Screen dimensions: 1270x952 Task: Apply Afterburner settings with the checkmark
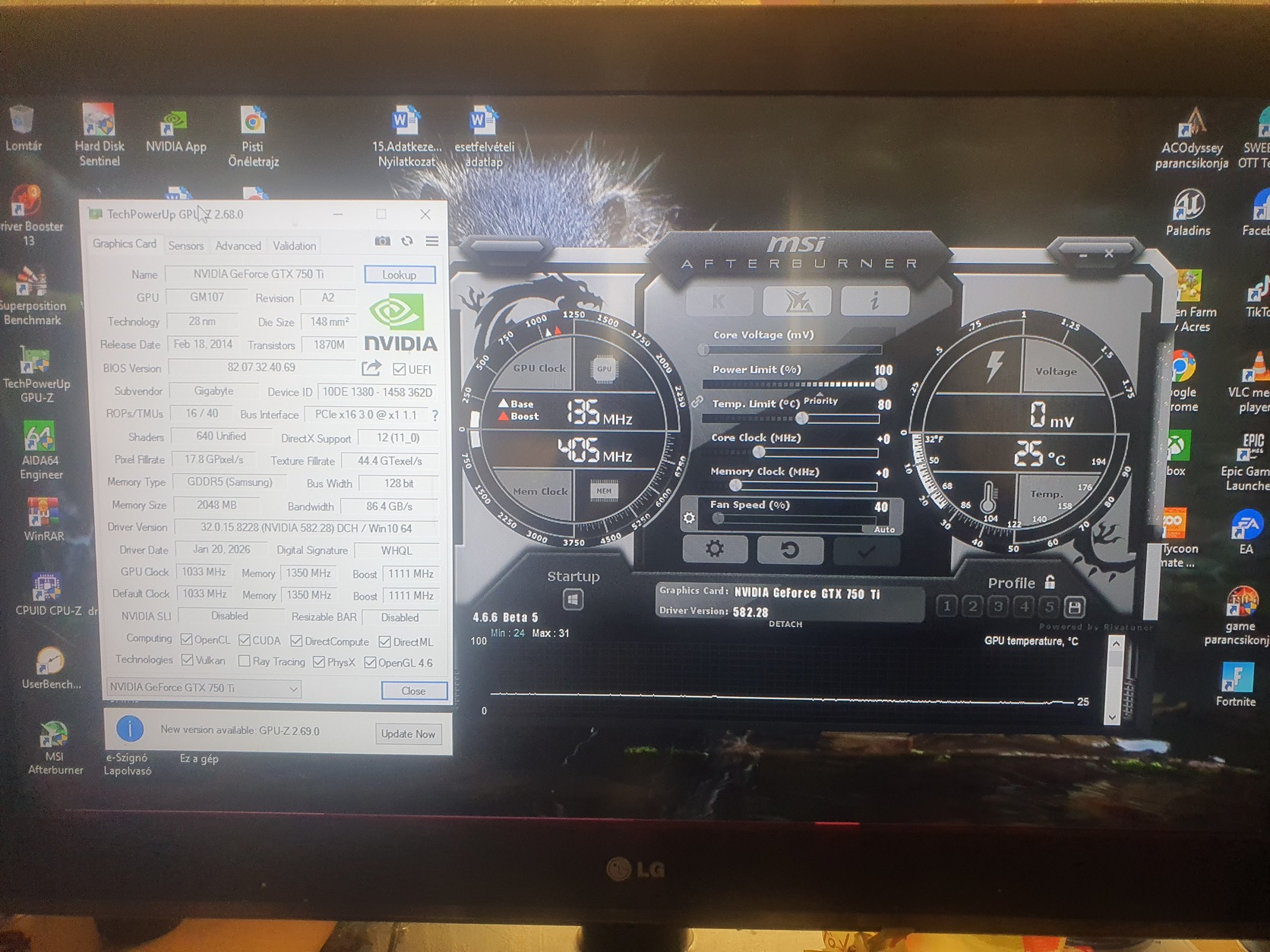[866, 550]
